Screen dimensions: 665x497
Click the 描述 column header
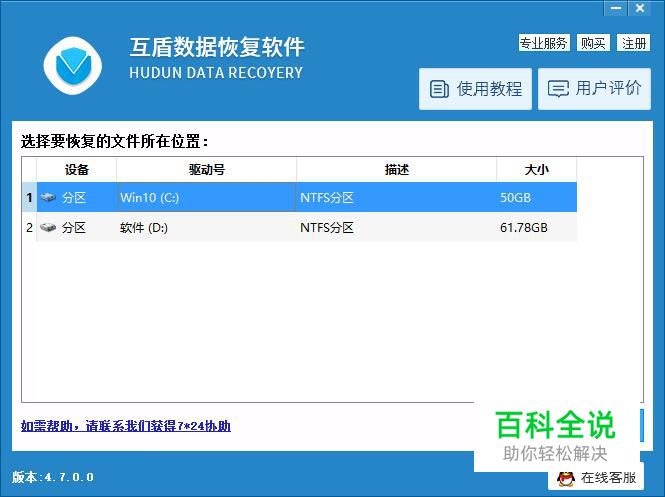[397, 170]
